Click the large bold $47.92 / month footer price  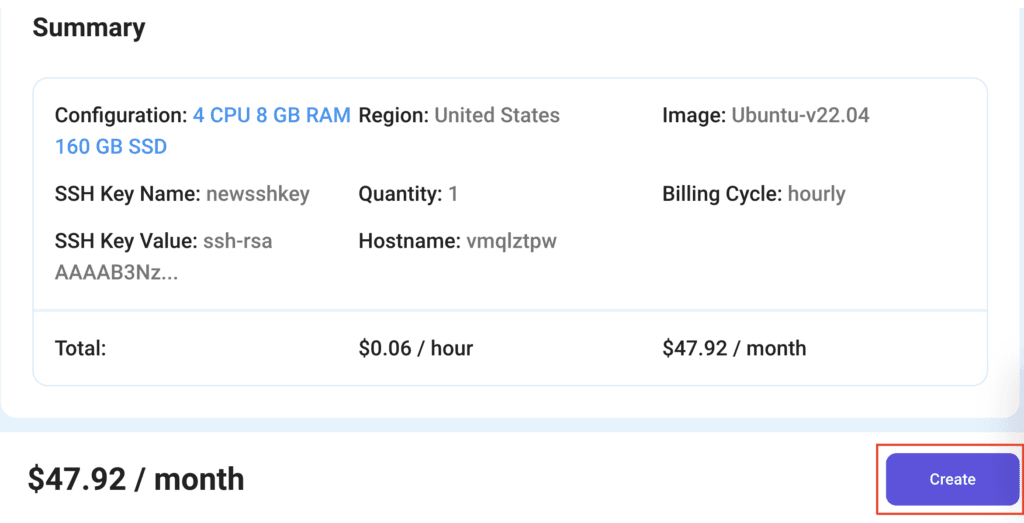136,479
